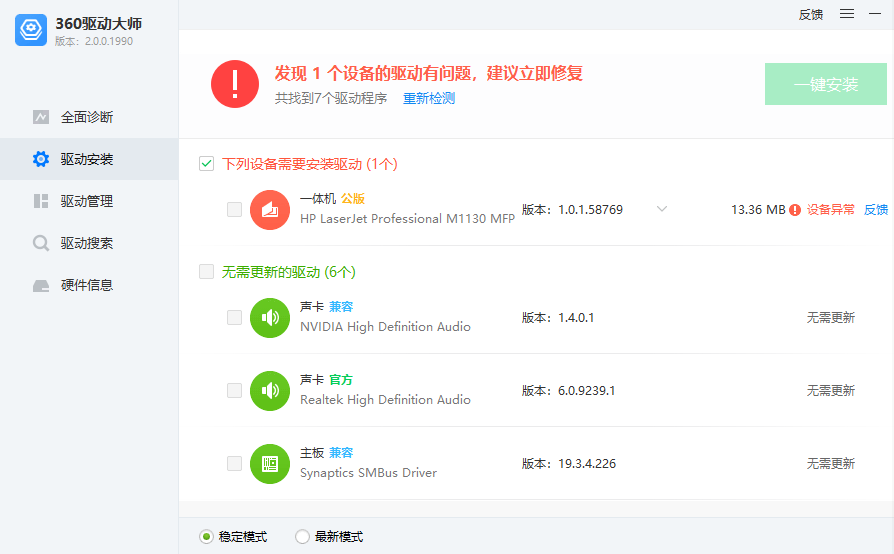Click the 重新检测 link
894x554 pixels.
pyautogui.click(x=429, y=99)
